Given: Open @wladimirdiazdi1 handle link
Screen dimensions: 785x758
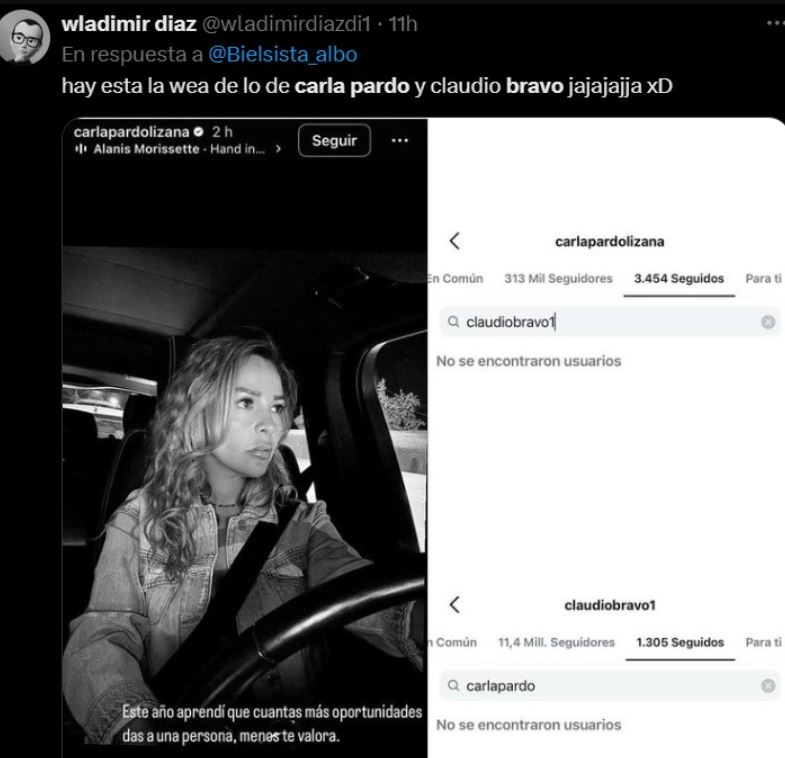Looking at the screenshot, I should pyautogui.click(x=286, y=24).
